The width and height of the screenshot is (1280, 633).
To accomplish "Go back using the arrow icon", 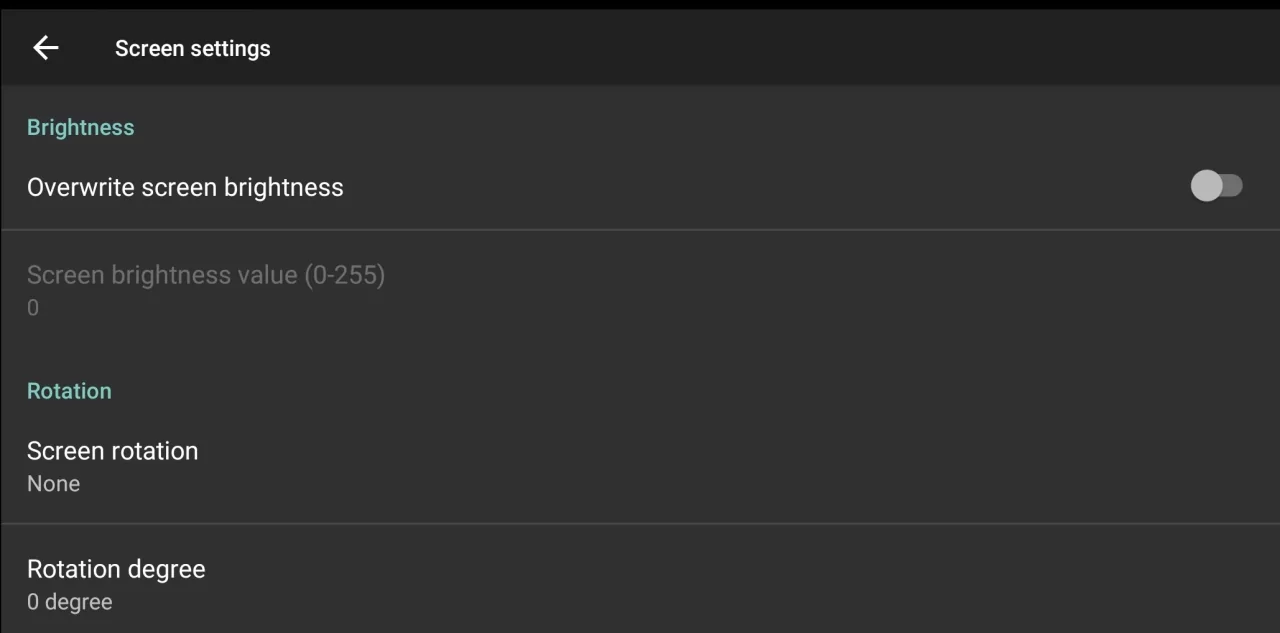I will point(46,48).
